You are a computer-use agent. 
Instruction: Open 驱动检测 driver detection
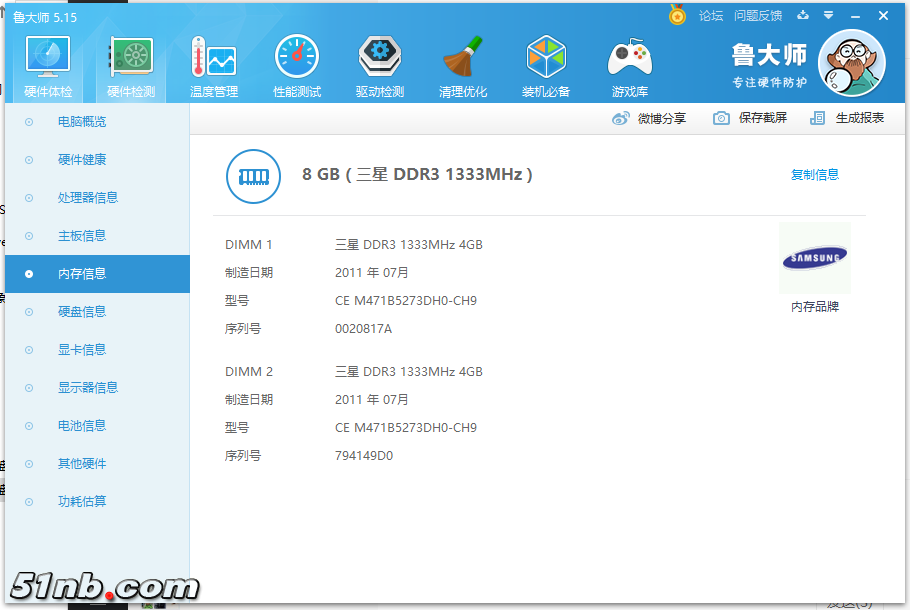pyautogui.click(x=380, y=65)
